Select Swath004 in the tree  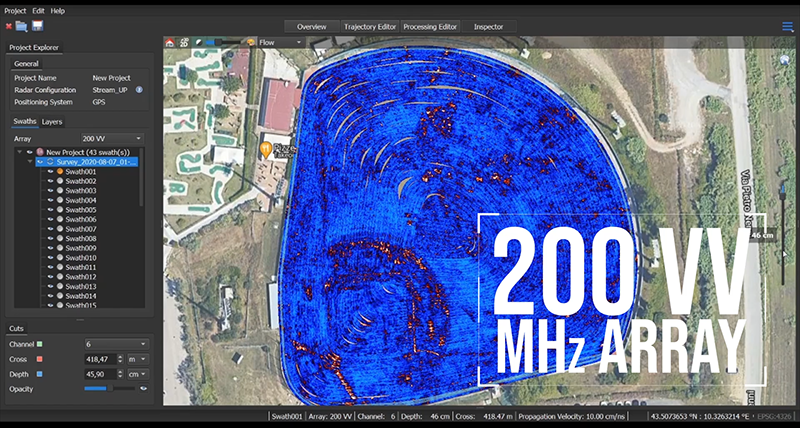tap(81, 200)
